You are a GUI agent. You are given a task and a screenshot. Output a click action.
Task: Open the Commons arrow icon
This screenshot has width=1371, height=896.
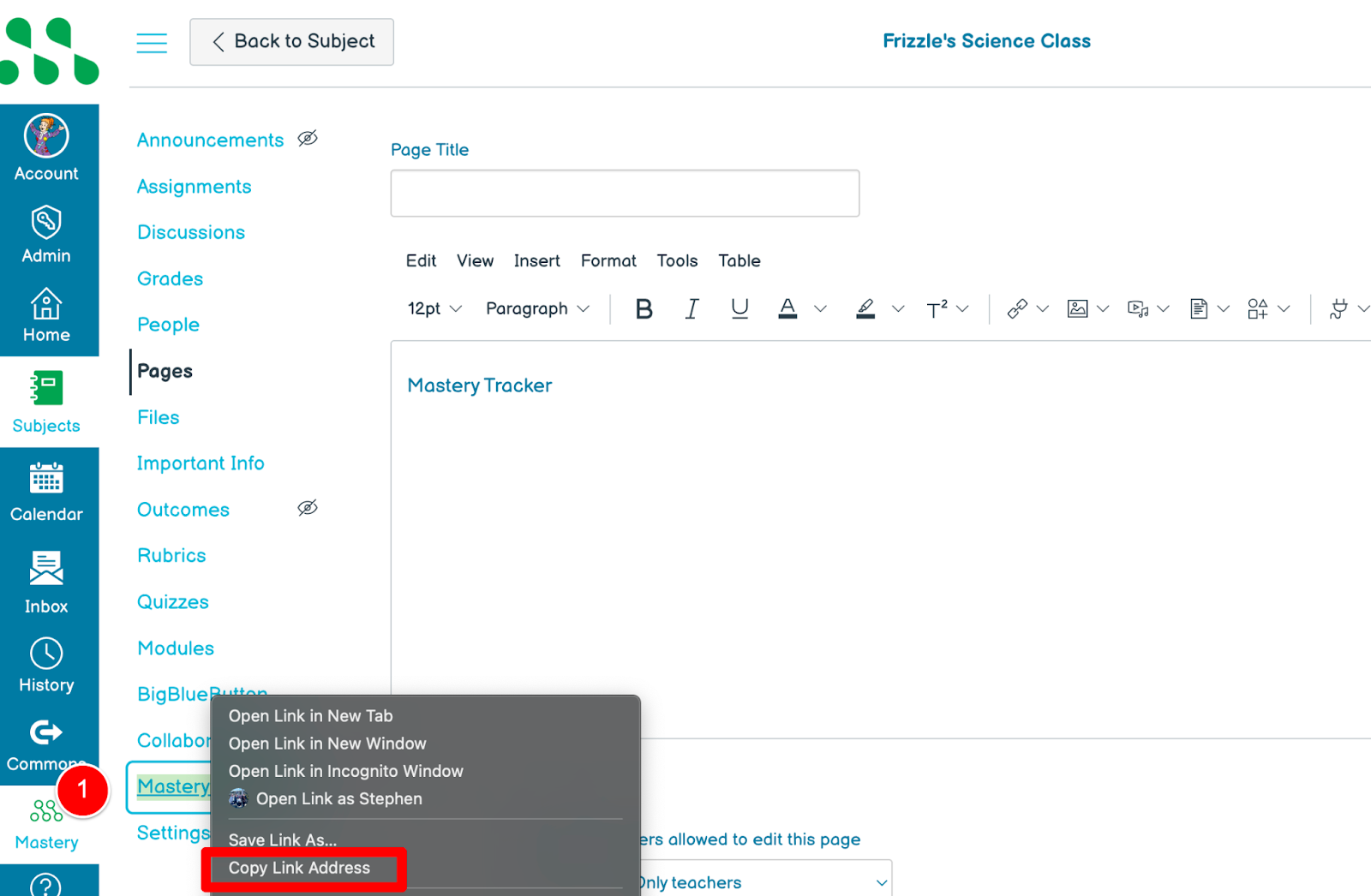point(46,732)
